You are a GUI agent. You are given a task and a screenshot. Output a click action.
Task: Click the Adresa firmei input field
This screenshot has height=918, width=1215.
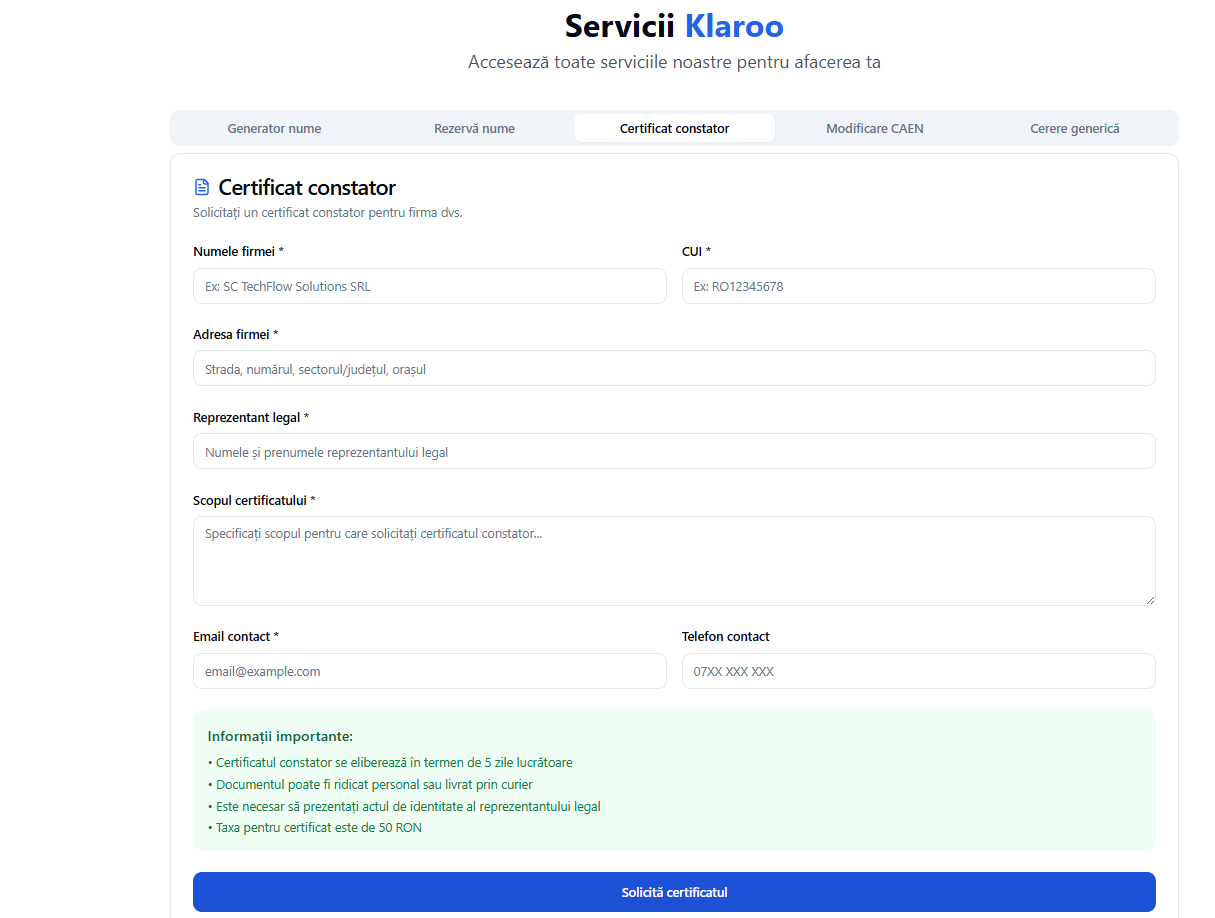coord(674,368)
